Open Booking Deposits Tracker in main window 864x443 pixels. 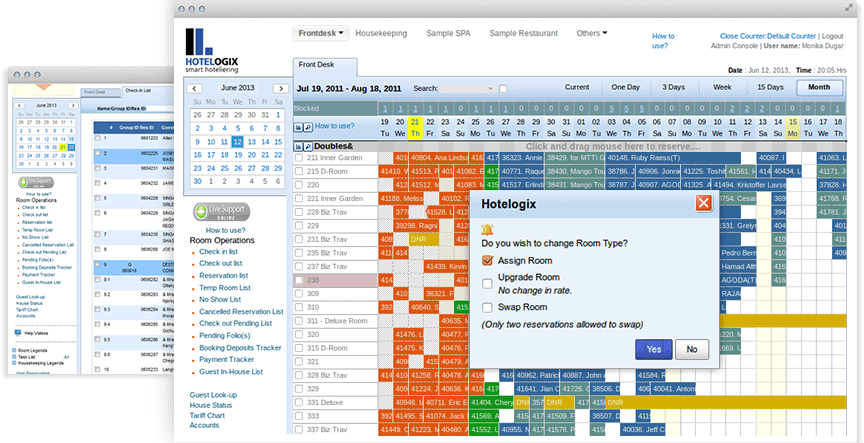tap(240, 348)
